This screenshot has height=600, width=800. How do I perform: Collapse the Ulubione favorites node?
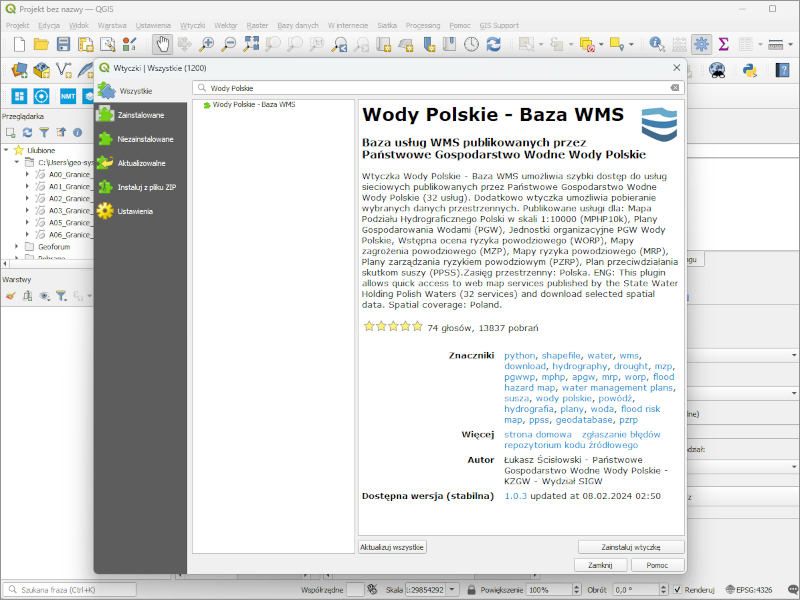[6, 150]
